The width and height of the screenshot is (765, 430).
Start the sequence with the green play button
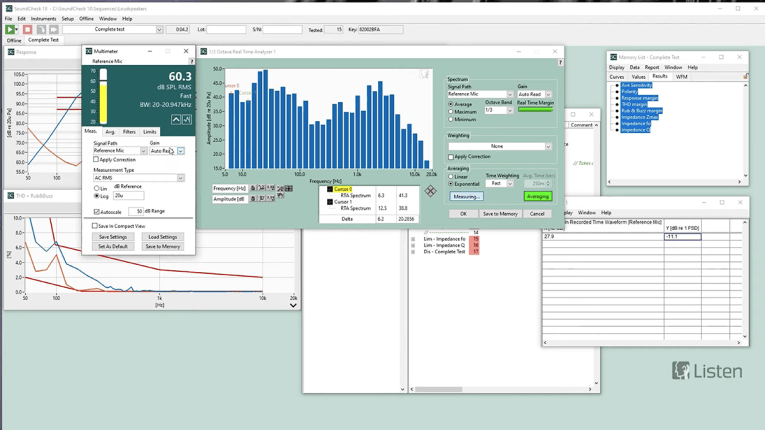(10, 29)
